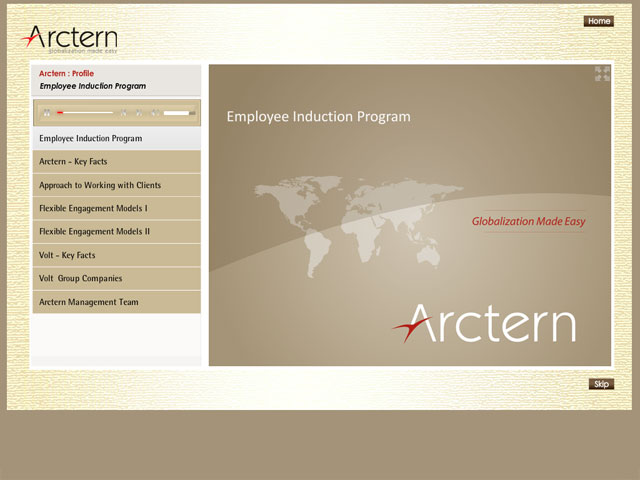Select Flexible Engagement Models II

116,231
